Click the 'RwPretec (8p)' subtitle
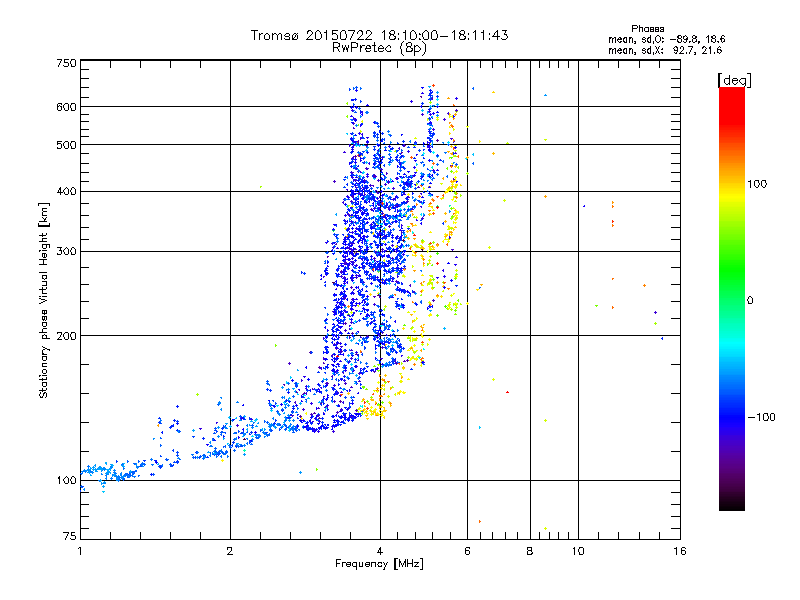Screen dimensions: 800x600 click(379, 48)
